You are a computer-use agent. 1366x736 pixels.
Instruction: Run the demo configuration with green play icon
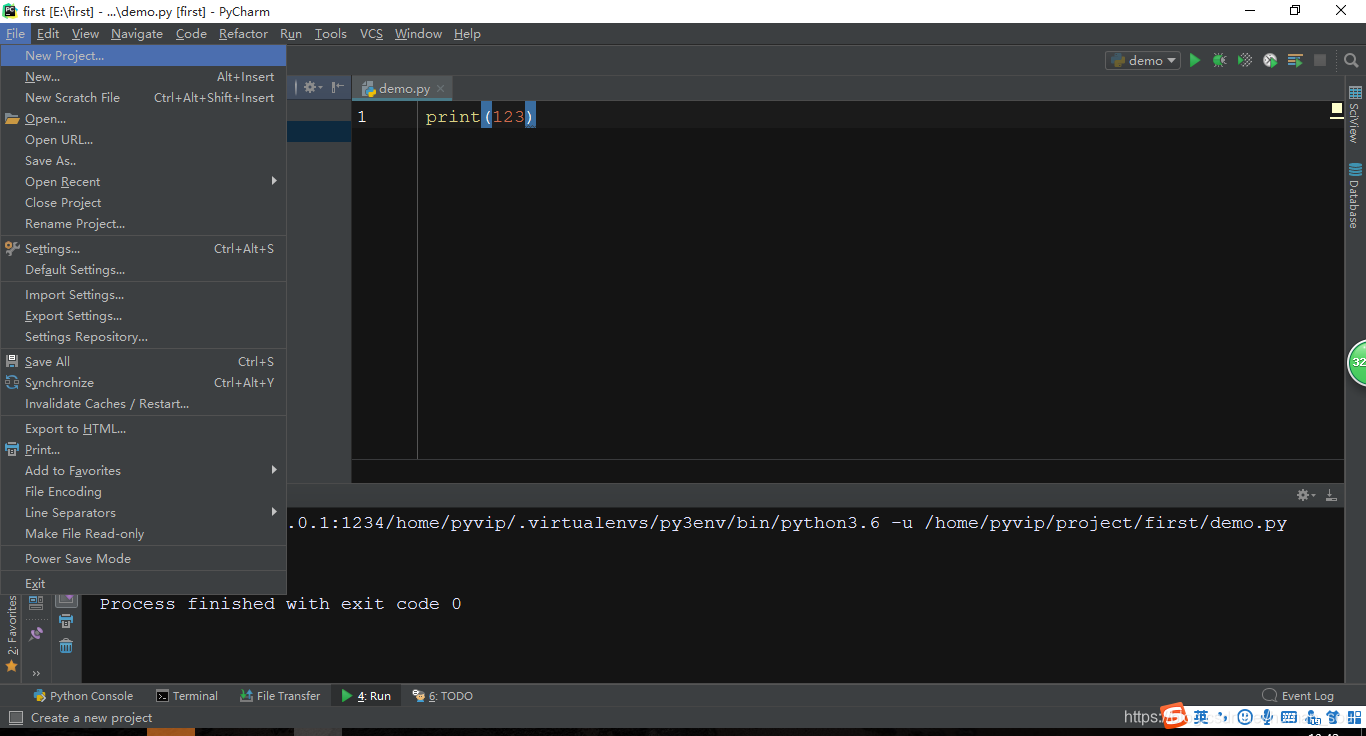pos(1194,60)
